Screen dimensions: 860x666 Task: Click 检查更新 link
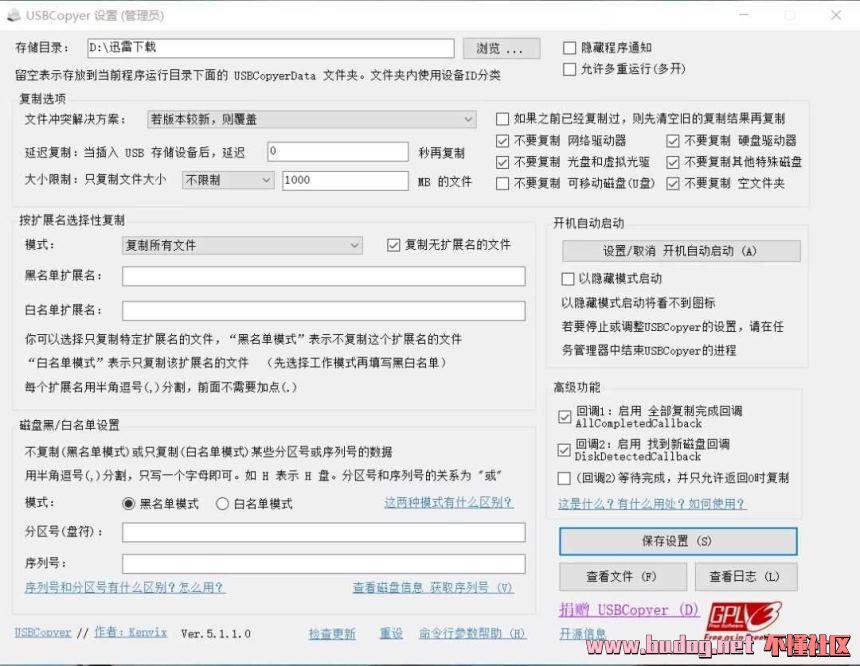(332, 634)
